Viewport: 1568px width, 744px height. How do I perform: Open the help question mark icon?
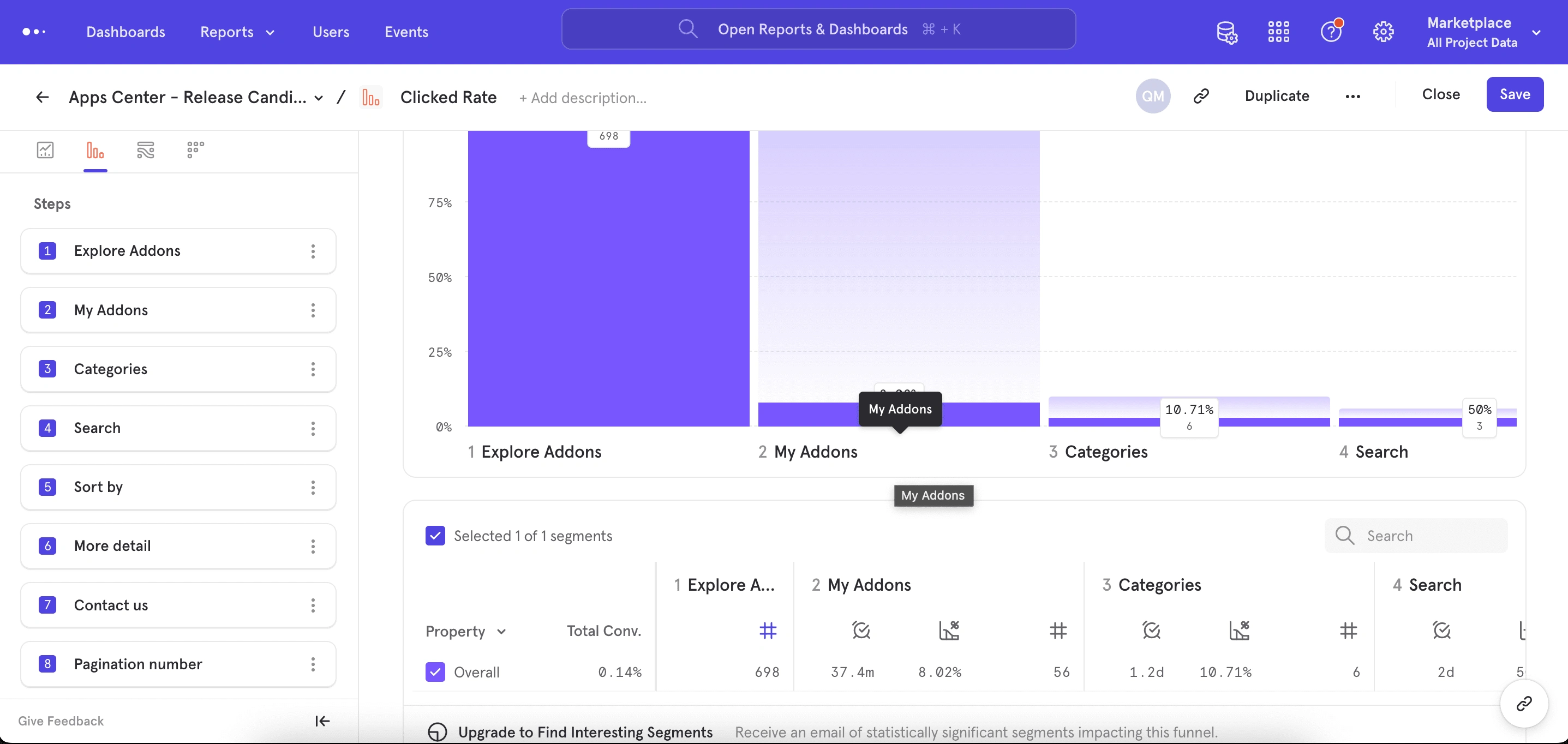point(1331,31)
